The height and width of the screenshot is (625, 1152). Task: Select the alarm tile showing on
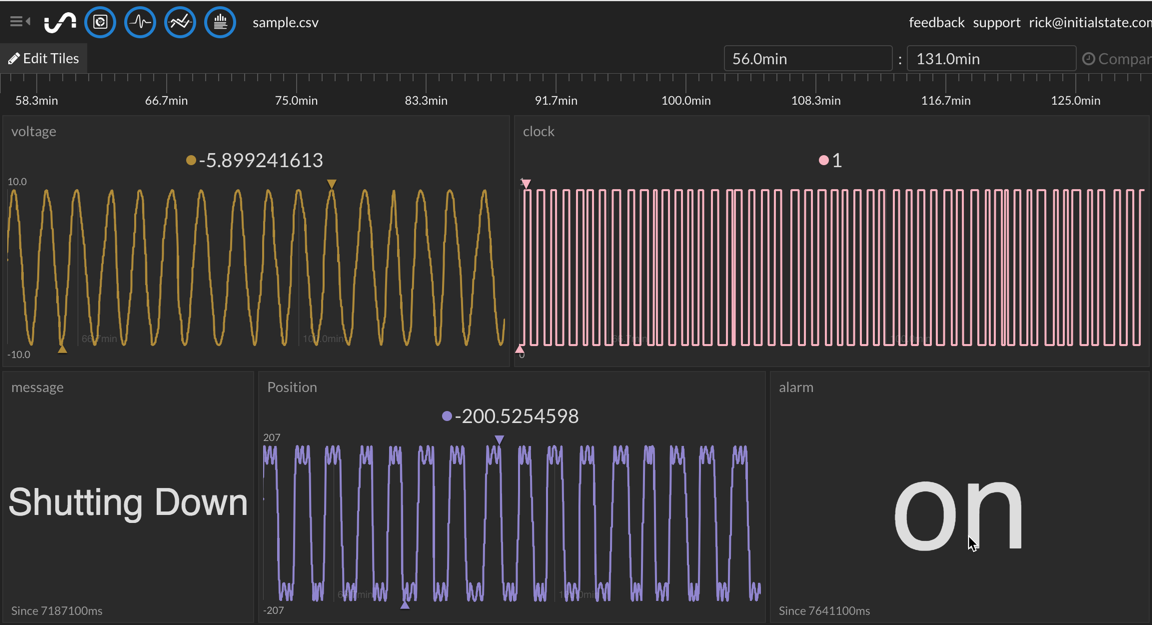pyautogui.click(x=958, y=510)
